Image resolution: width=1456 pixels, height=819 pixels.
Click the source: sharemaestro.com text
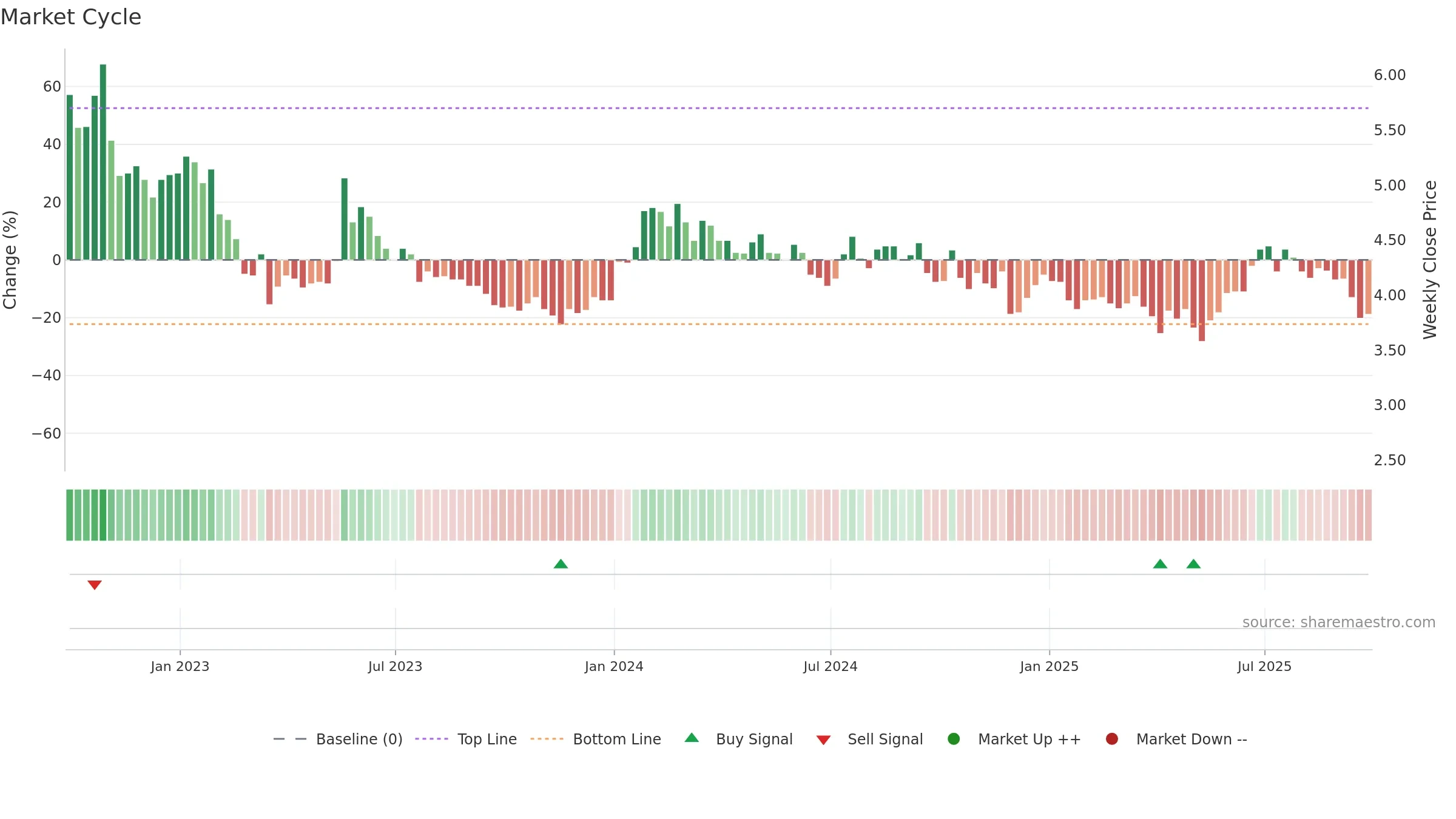pyautogui.click(x=1339, y=622)
